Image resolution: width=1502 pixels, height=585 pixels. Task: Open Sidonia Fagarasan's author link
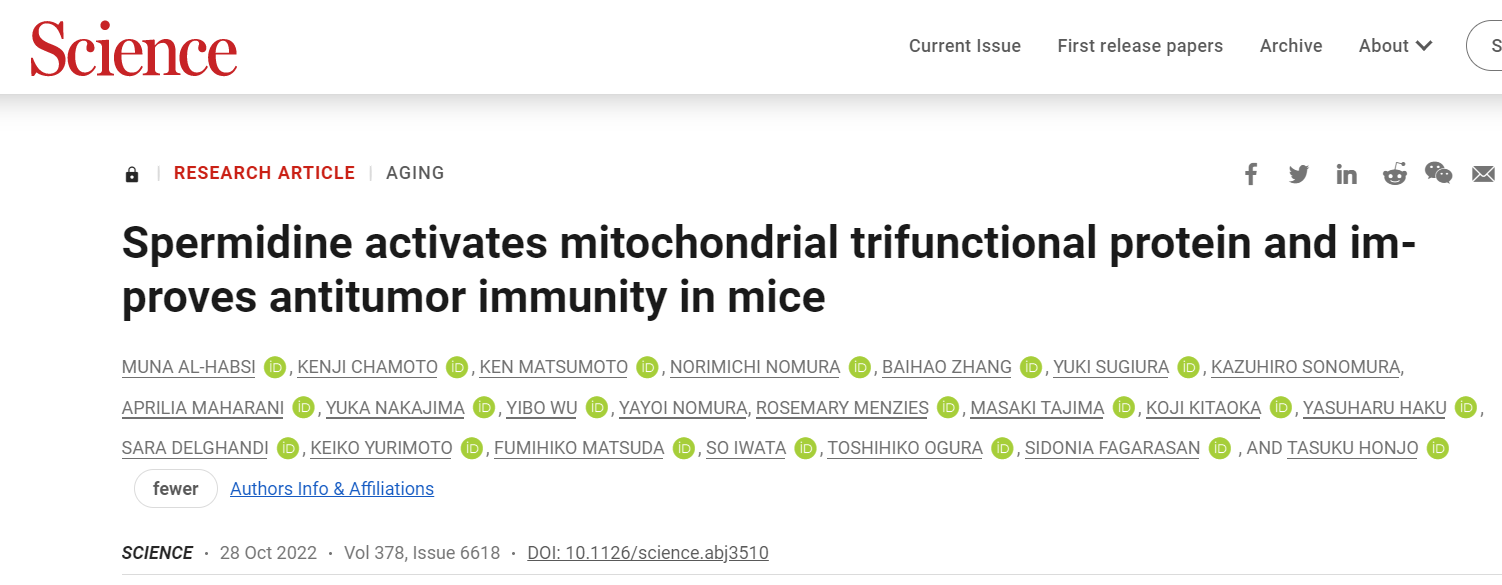(x=1112, y=448)
